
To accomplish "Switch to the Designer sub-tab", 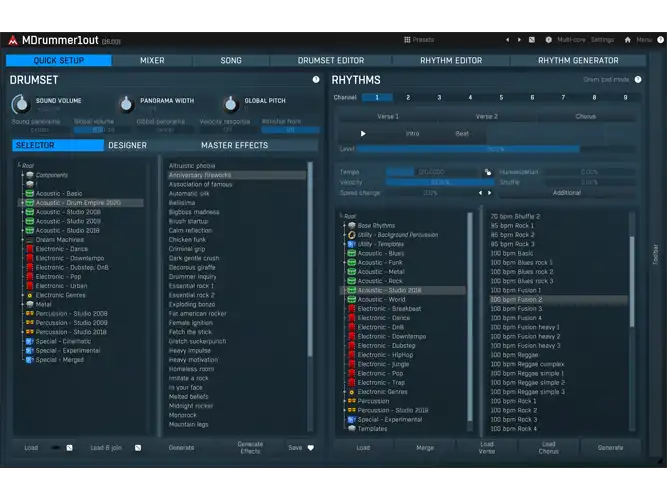I will 128,146.
